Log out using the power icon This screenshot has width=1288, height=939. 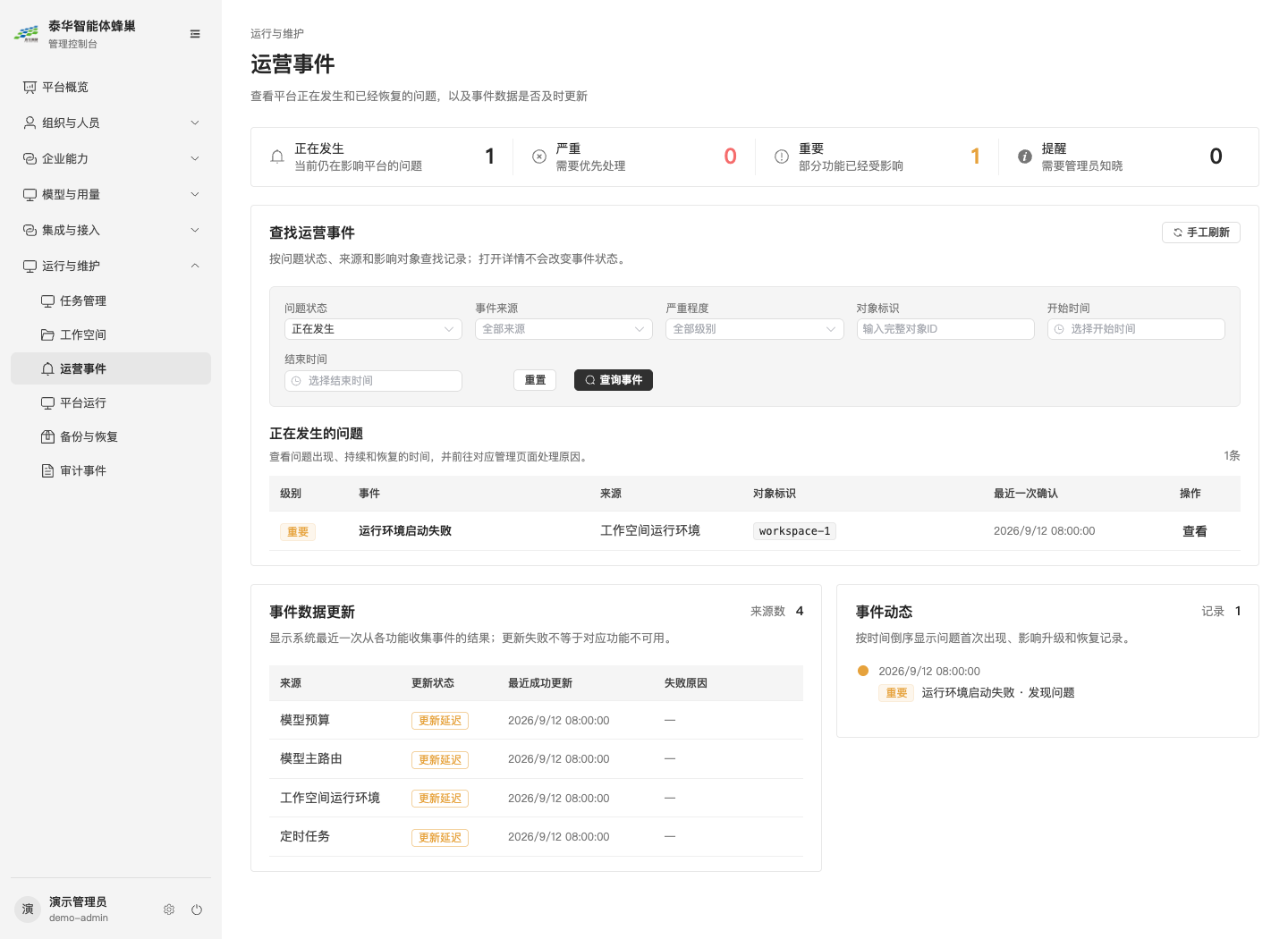(197, 909)
